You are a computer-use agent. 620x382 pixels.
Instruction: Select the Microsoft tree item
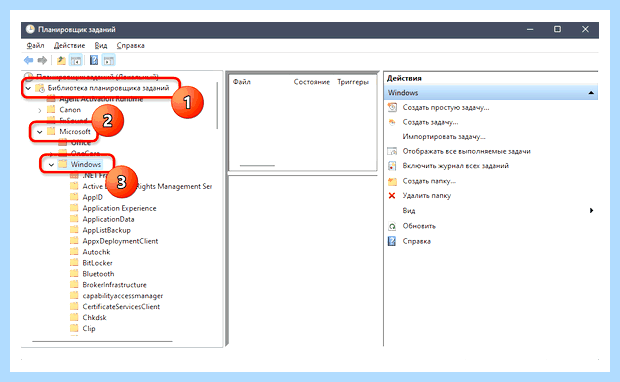[75, 131]
